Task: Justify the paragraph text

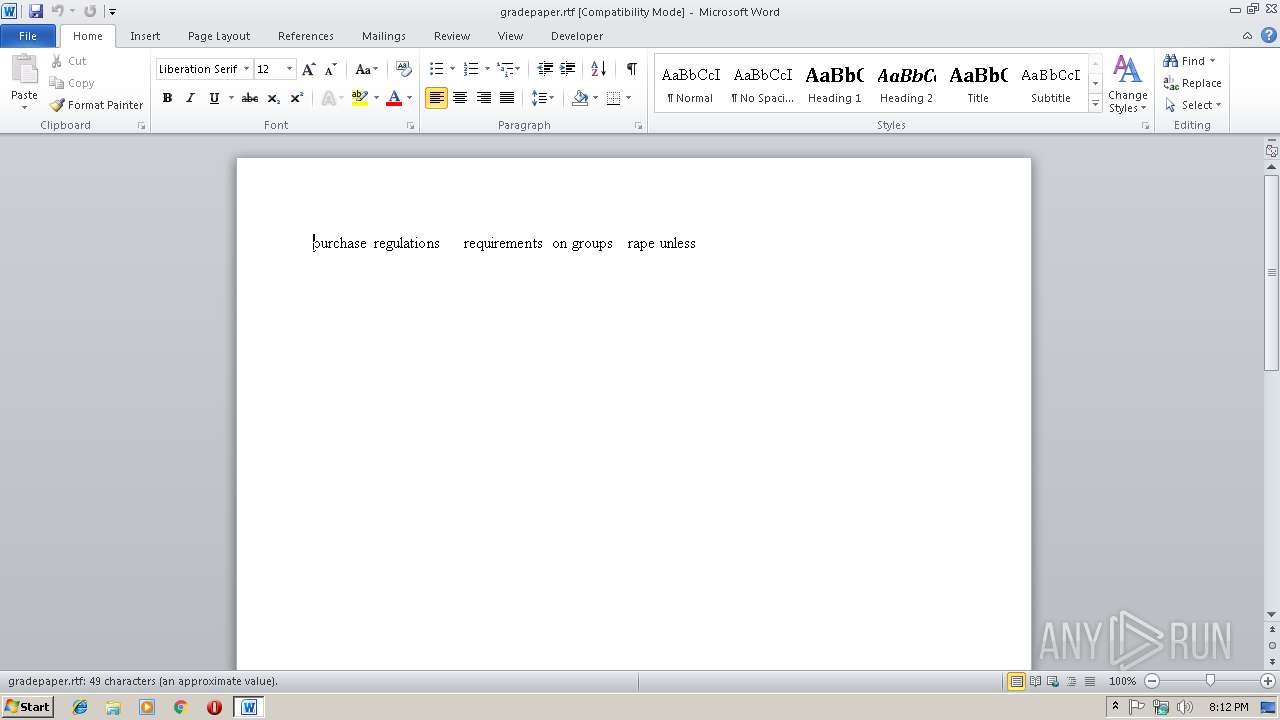Action: tap(507, 98)
